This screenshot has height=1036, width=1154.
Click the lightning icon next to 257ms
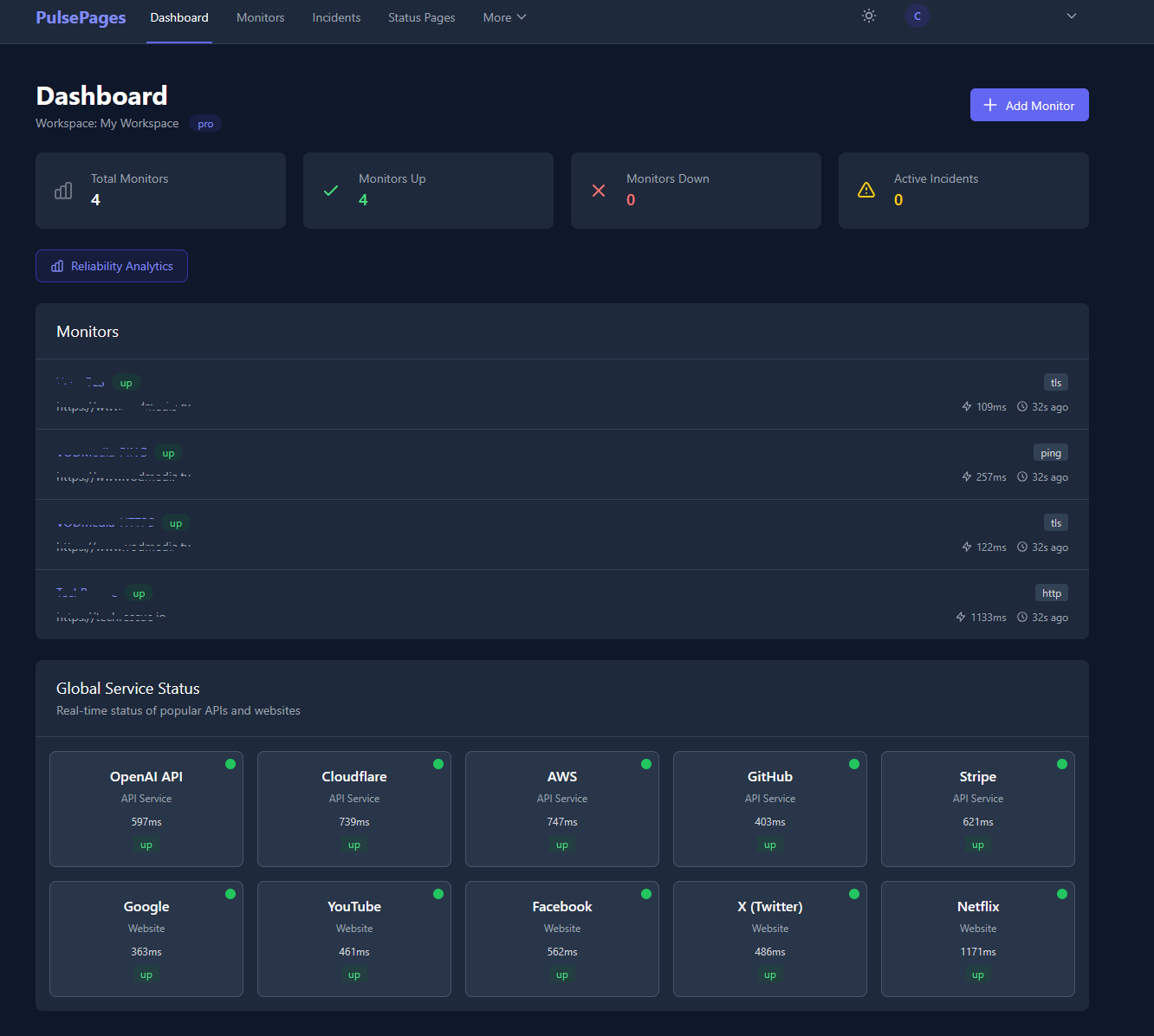tap(967, 476)
